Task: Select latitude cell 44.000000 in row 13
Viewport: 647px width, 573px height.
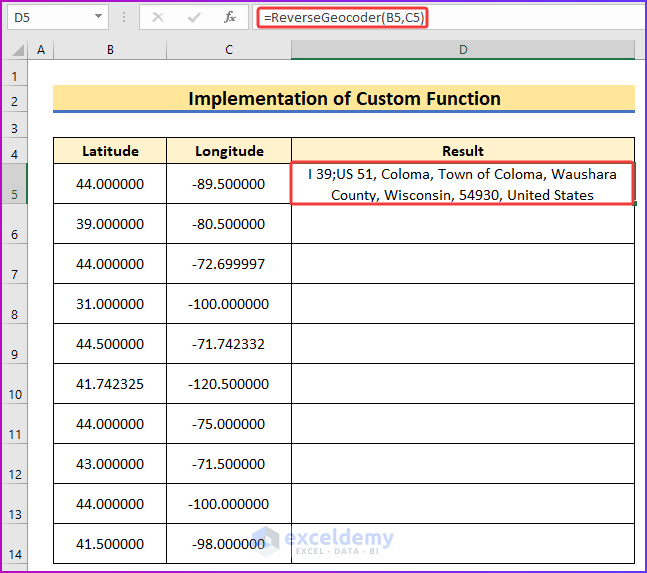Action: tap(110, 504)
